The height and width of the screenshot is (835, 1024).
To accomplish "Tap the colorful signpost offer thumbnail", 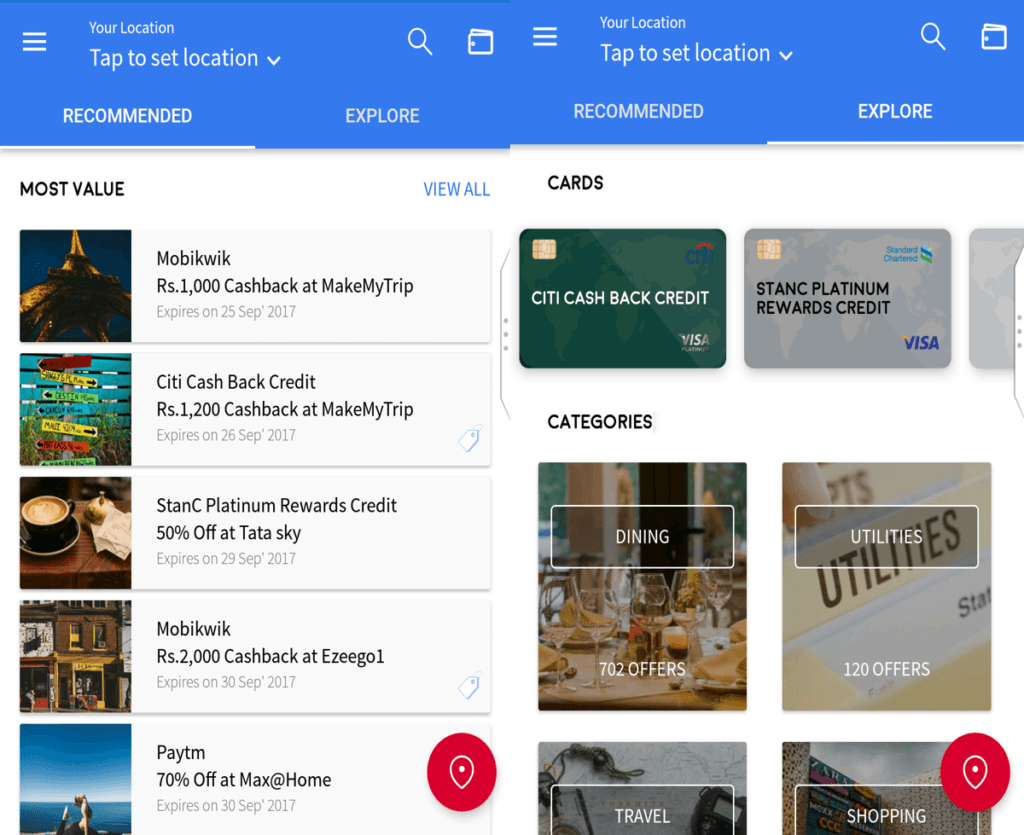I will click(x=76, y=409).
